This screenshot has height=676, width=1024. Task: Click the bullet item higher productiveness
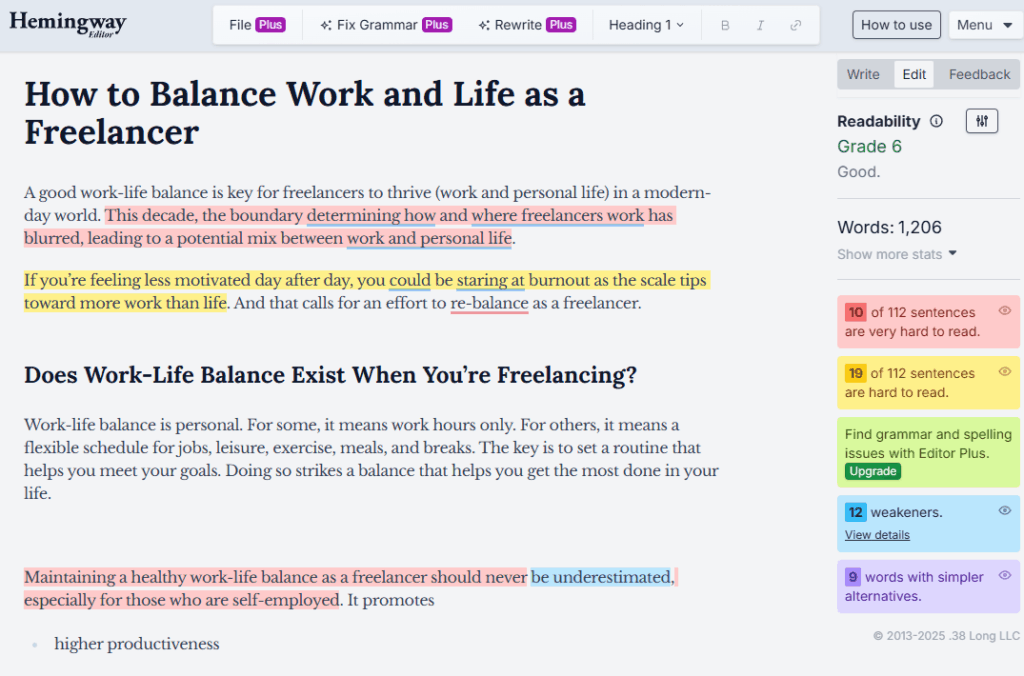click(136, 644)
